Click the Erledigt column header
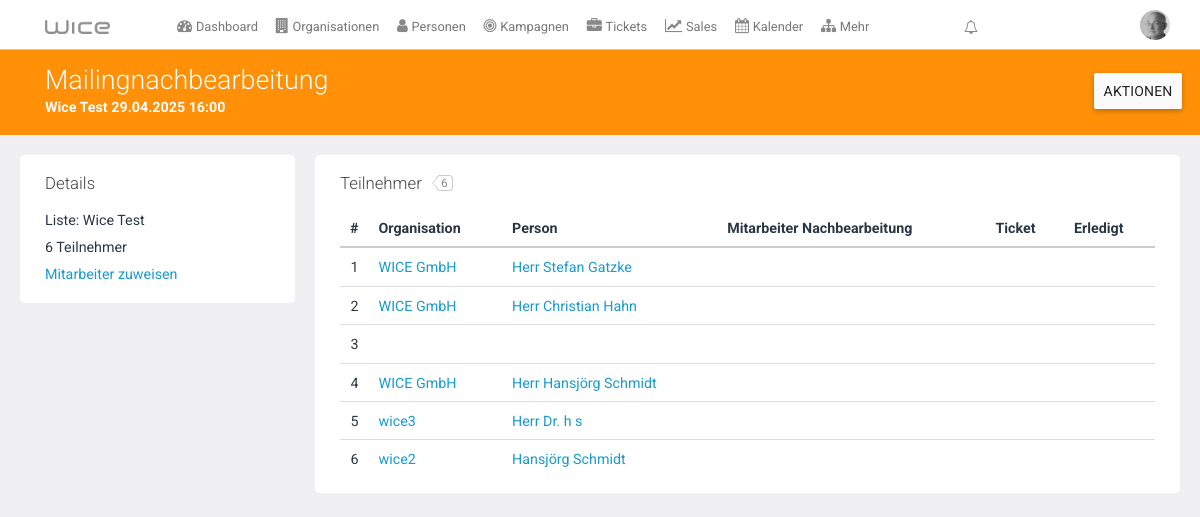The height and width of the screenshot is (517, 1200). point(1099,228)
